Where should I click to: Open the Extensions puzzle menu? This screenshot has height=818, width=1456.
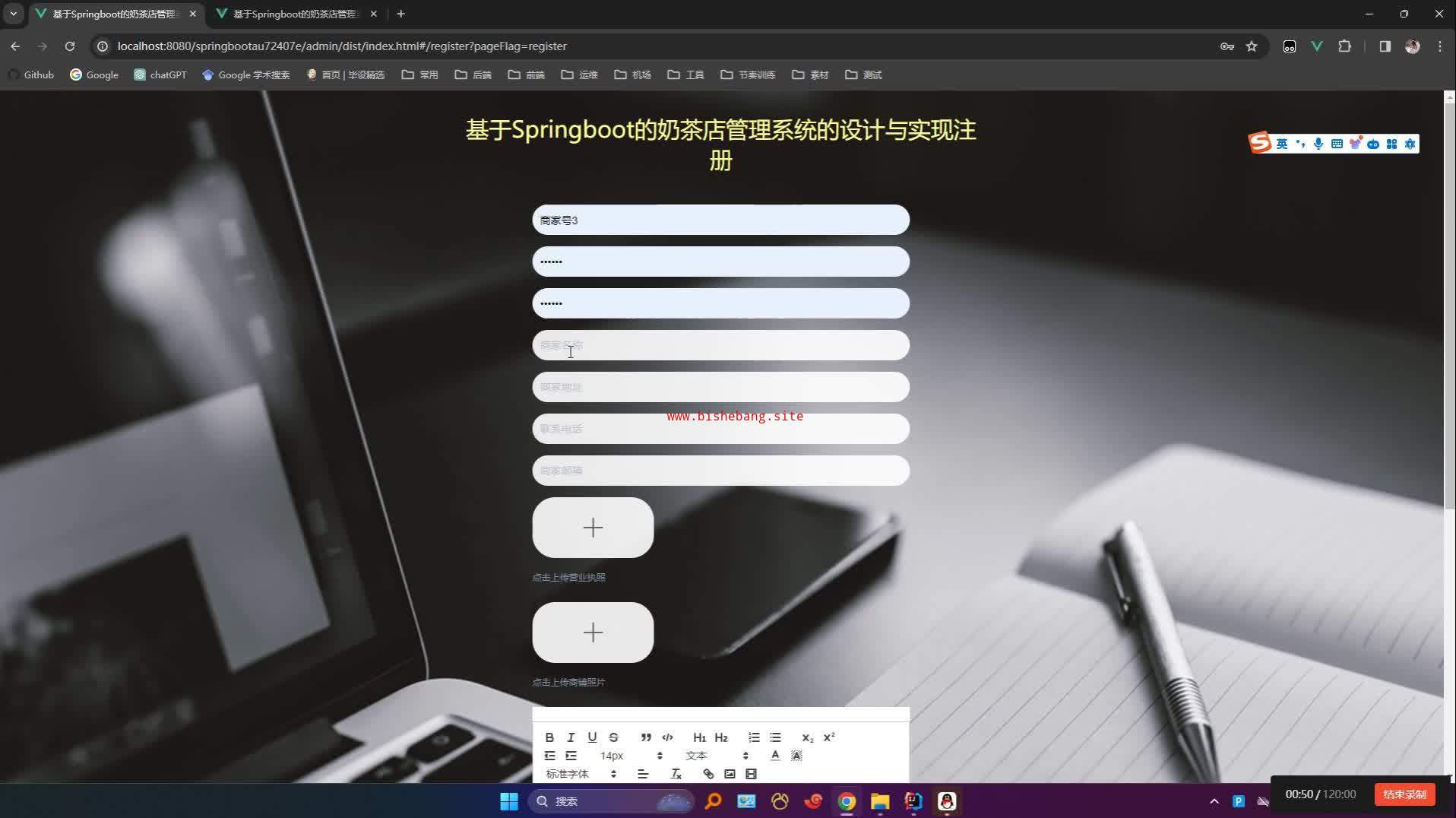tap(1344, 46)
